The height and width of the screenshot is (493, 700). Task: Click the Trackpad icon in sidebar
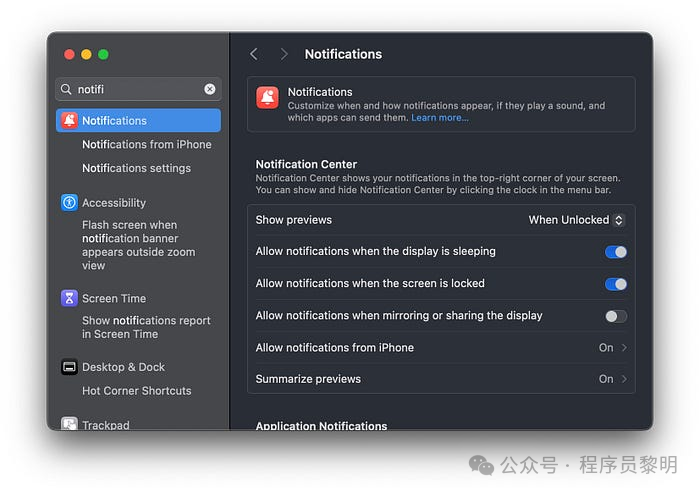[x=69, y=425]
